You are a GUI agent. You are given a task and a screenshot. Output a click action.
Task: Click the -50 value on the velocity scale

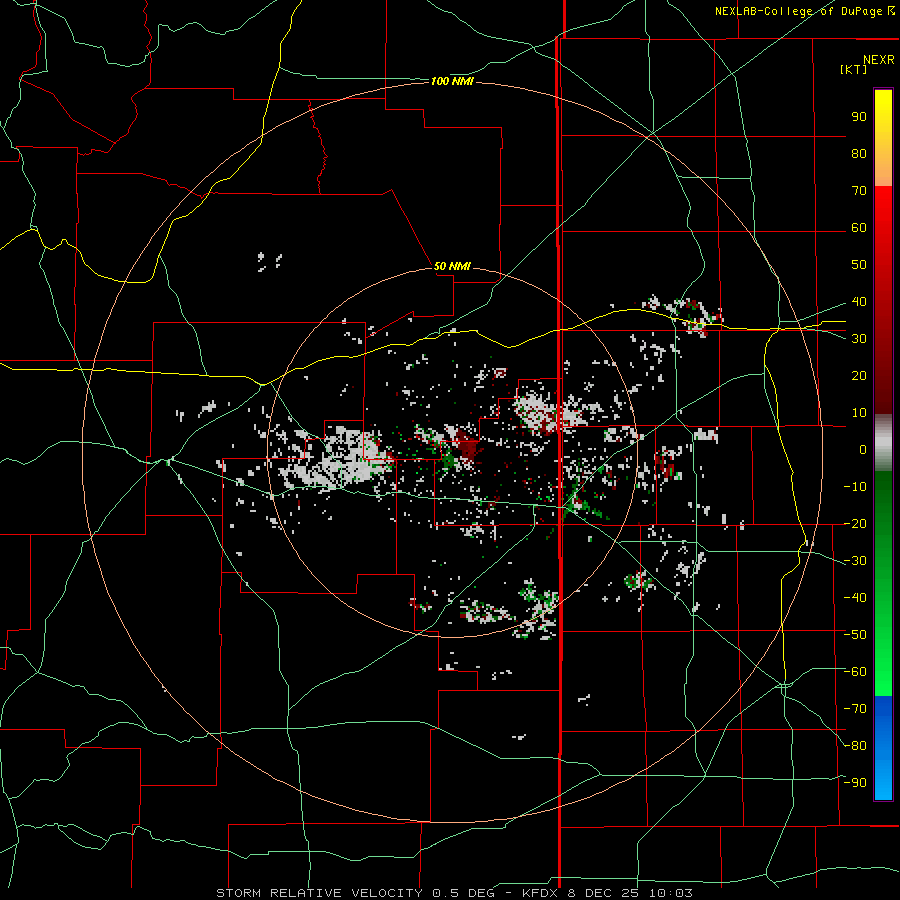(855, 635)
